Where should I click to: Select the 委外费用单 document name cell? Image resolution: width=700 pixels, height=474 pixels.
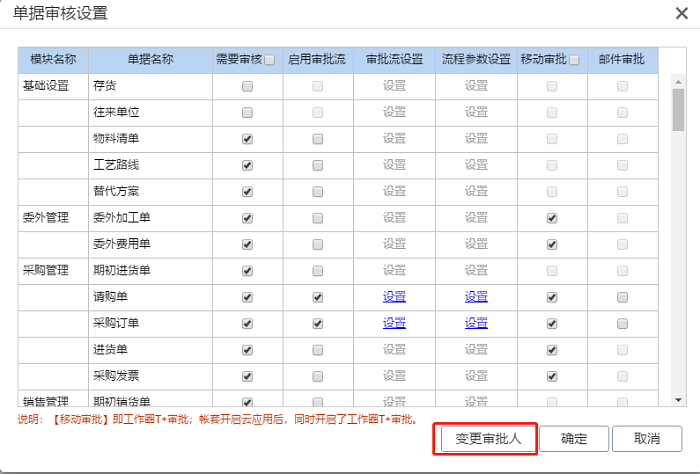[x=150, y=244]
